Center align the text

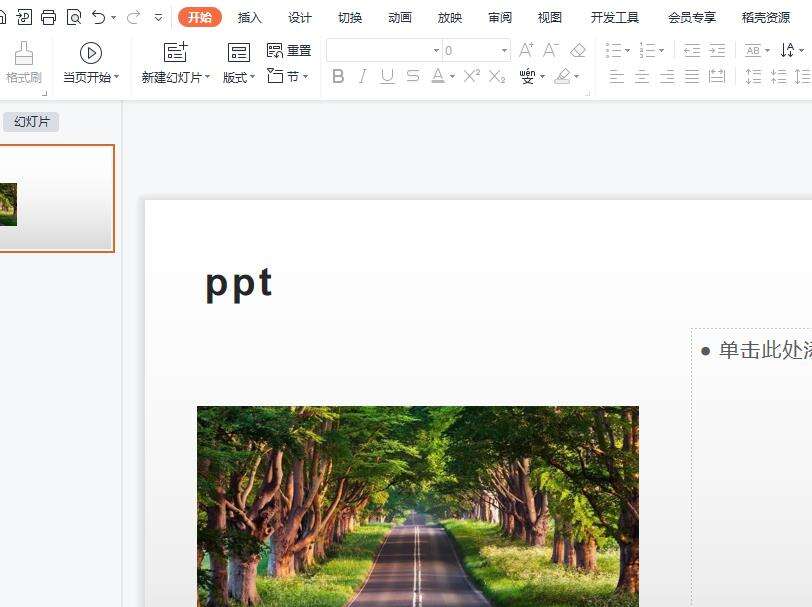[642, 77]
